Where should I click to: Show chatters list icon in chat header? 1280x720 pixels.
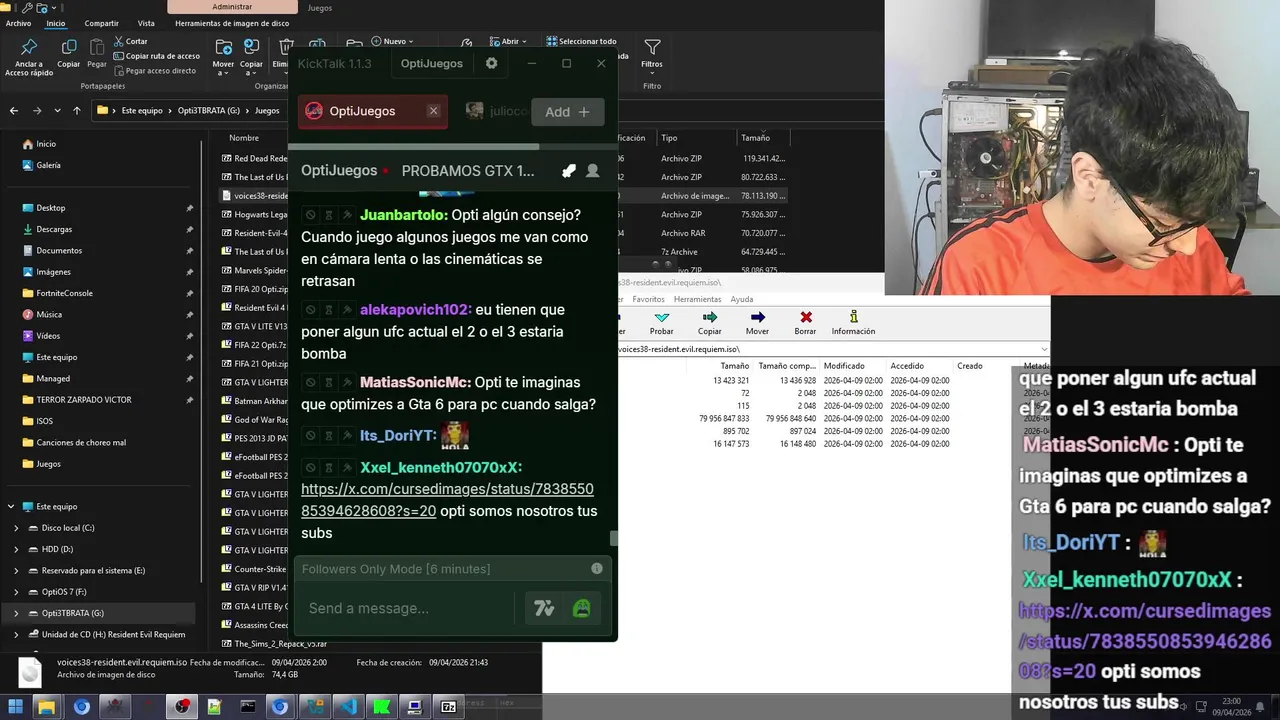[x=592, y=171]
